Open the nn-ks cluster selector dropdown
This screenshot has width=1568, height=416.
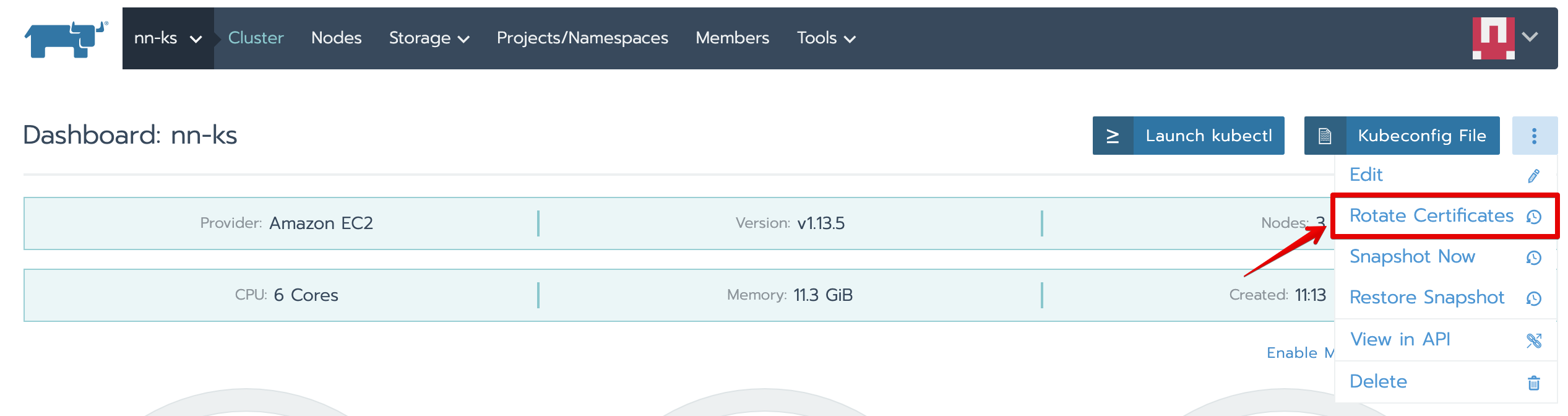point(168,38)
